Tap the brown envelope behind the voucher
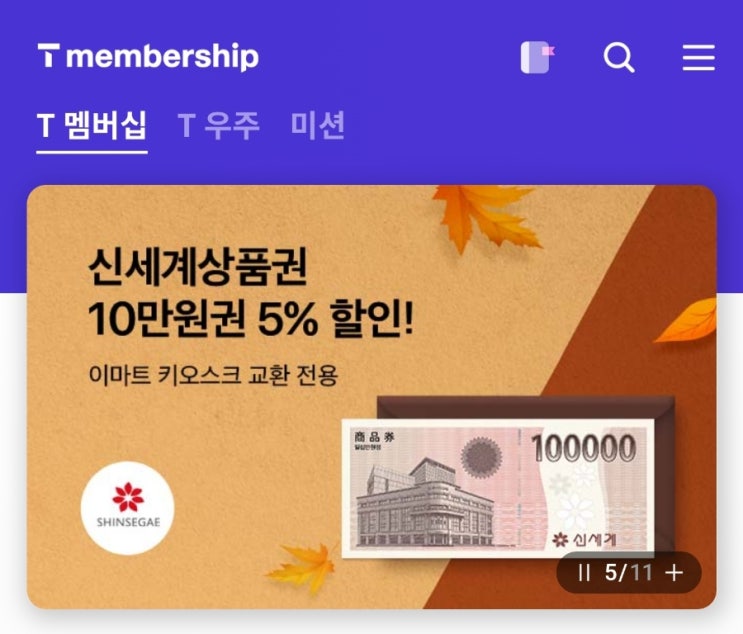743x634 pixels. (526, 408)
